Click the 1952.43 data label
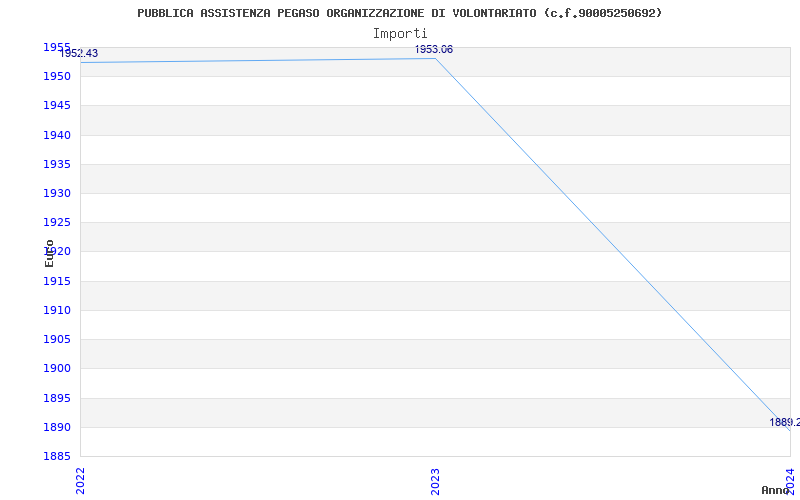 coord(79,53)
